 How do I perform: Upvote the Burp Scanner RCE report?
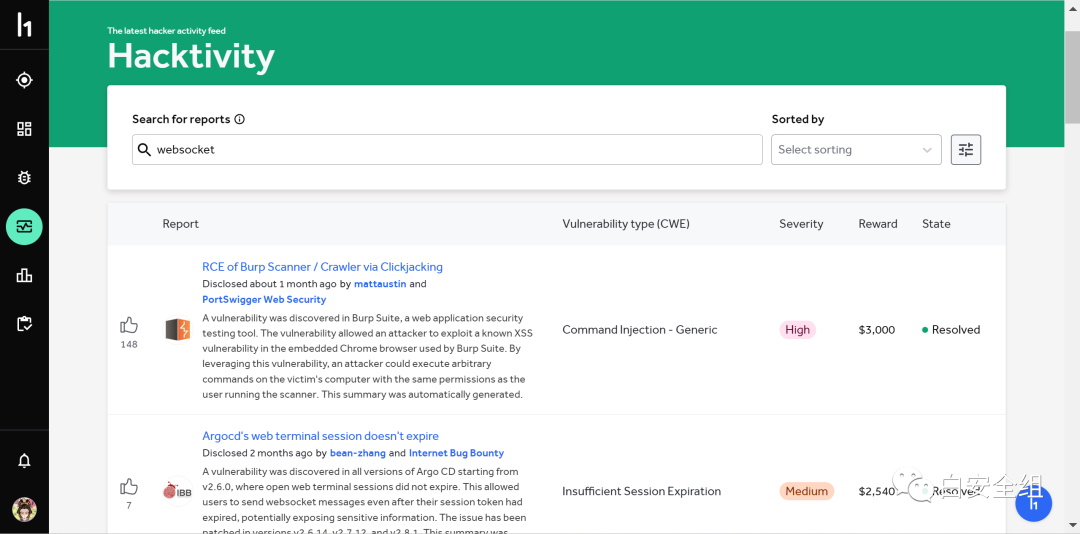[x=129, y=325]
